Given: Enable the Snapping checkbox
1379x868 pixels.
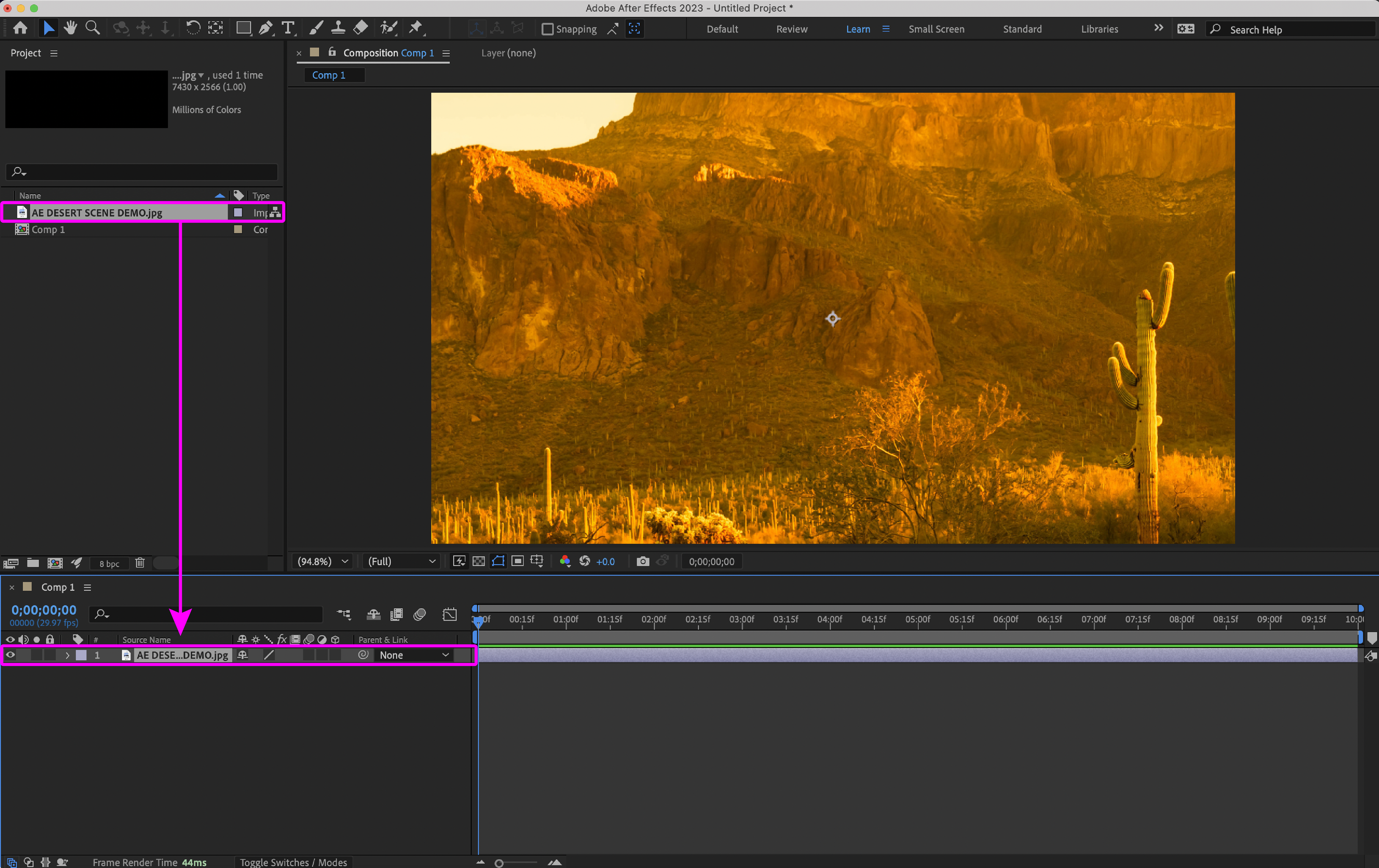Looking at the screenshot, I should pos(547,29).
